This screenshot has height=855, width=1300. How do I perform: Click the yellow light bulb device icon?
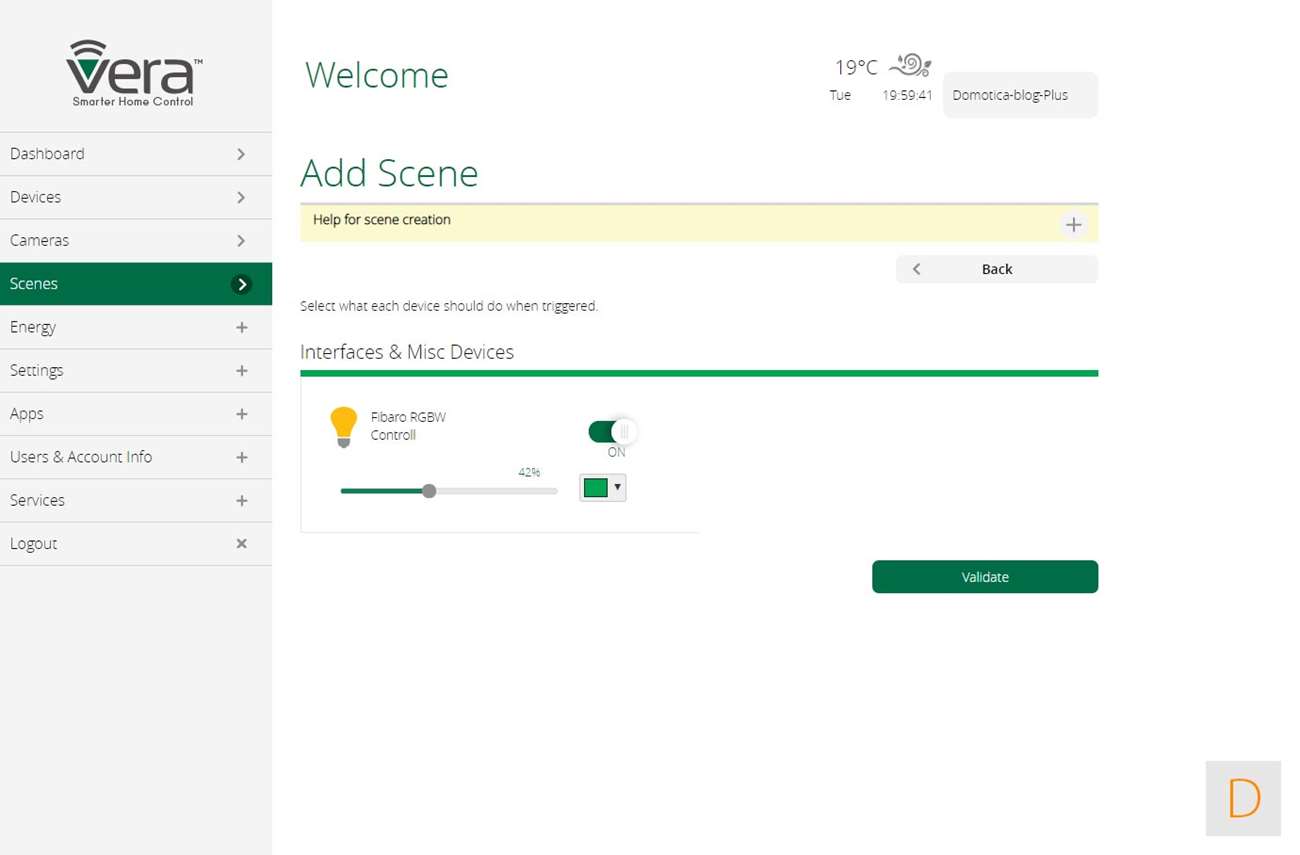343,426
